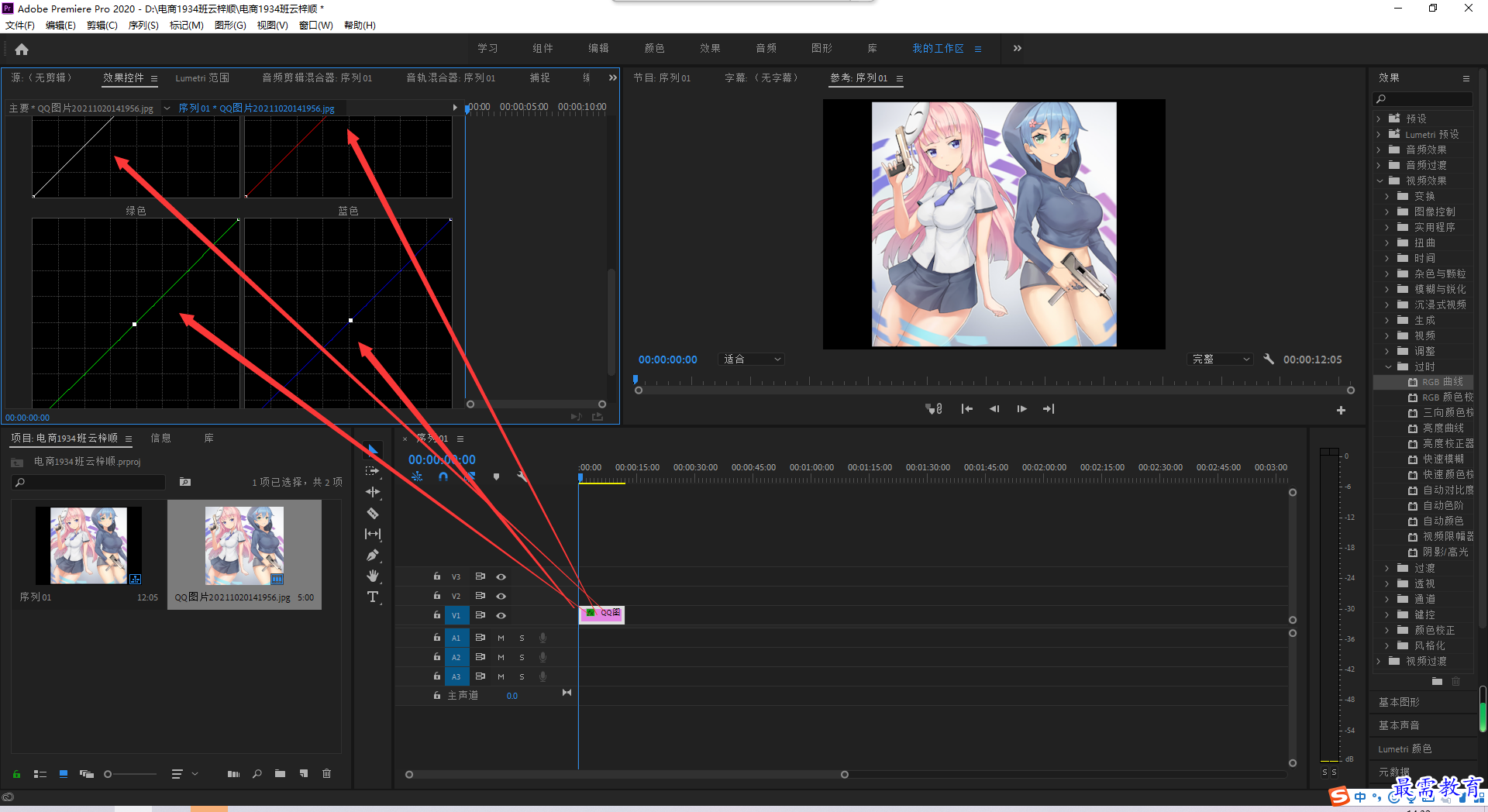This screenshot has width=1488, height=812.
Task: Step forward one frame in program monitor
Action: (x=1021, y=408)
